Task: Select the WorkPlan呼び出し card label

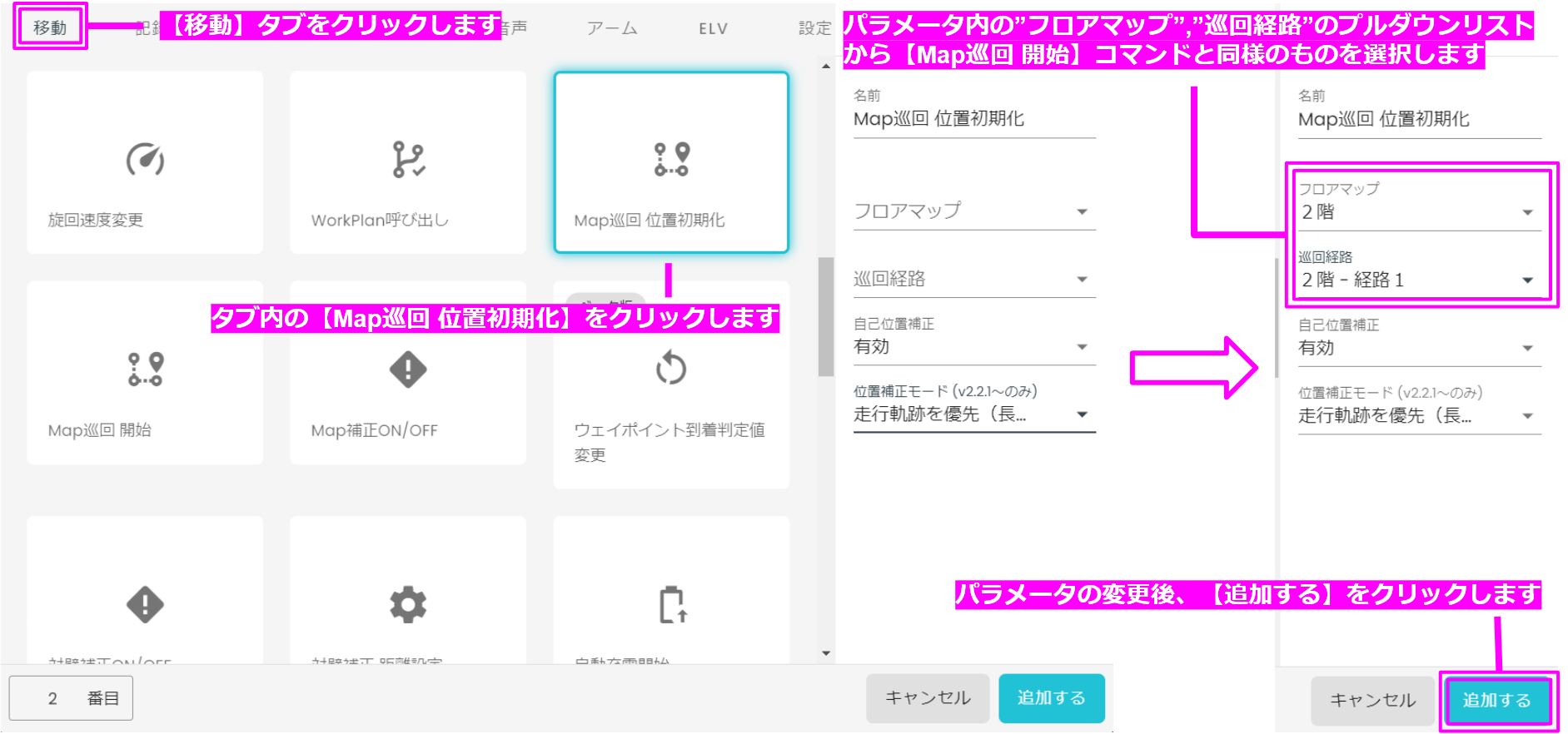Action: (380, 220)
